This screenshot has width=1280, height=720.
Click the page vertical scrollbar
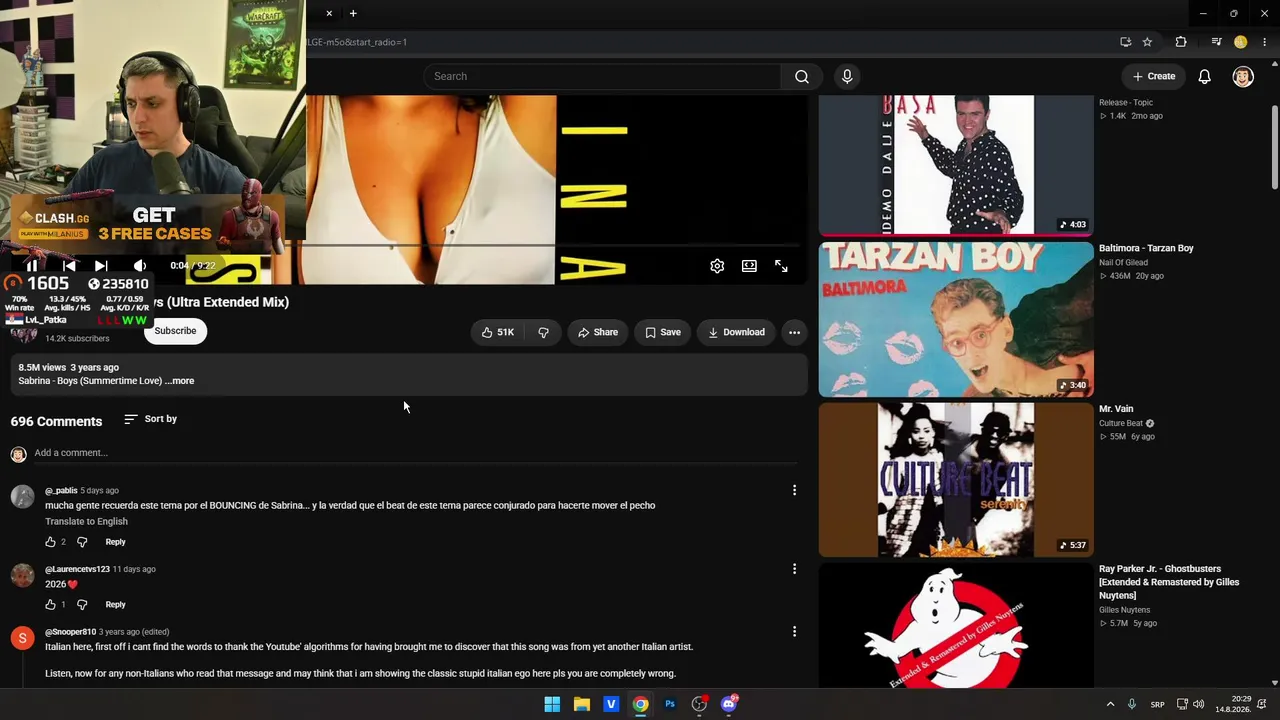click(1275, 146)
